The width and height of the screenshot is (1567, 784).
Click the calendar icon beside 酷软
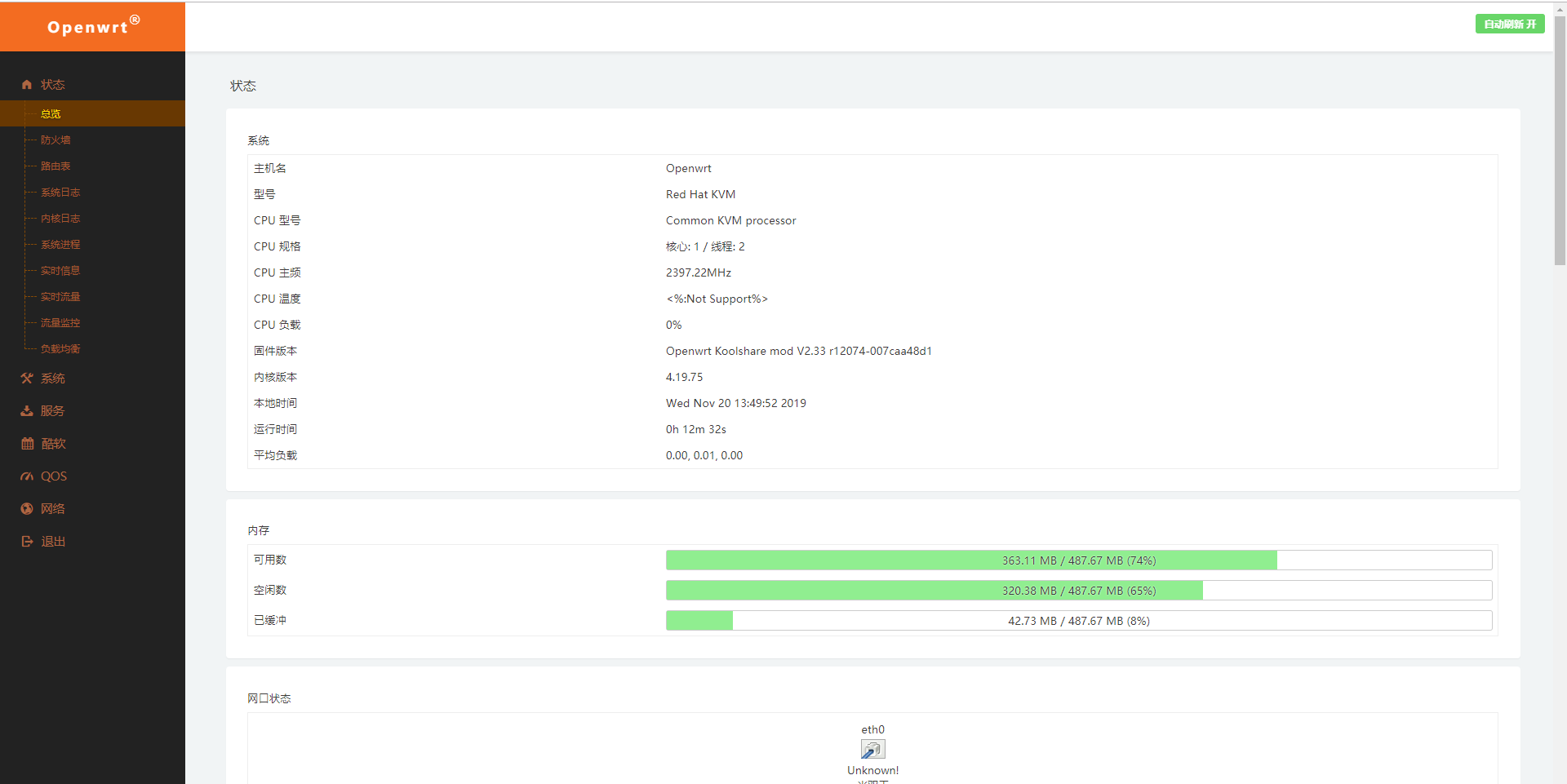(x=27, y=444)
